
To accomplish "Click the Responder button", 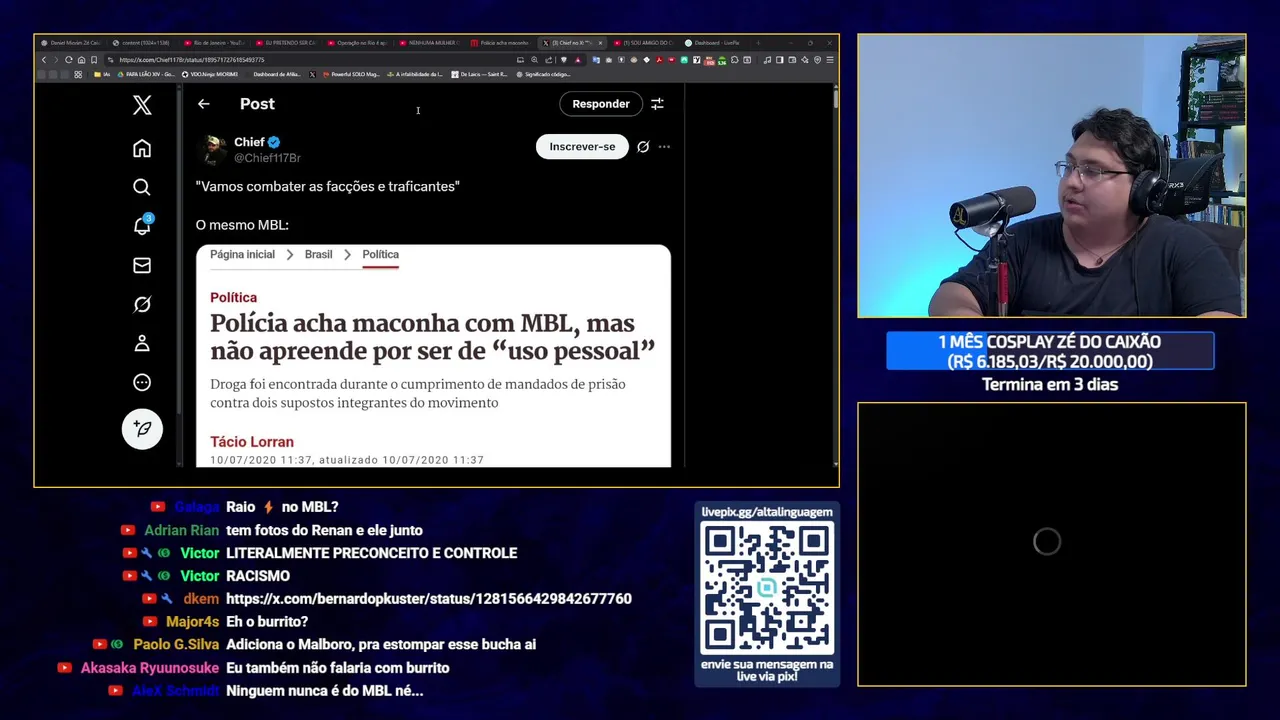I will (x=601, y=104).
